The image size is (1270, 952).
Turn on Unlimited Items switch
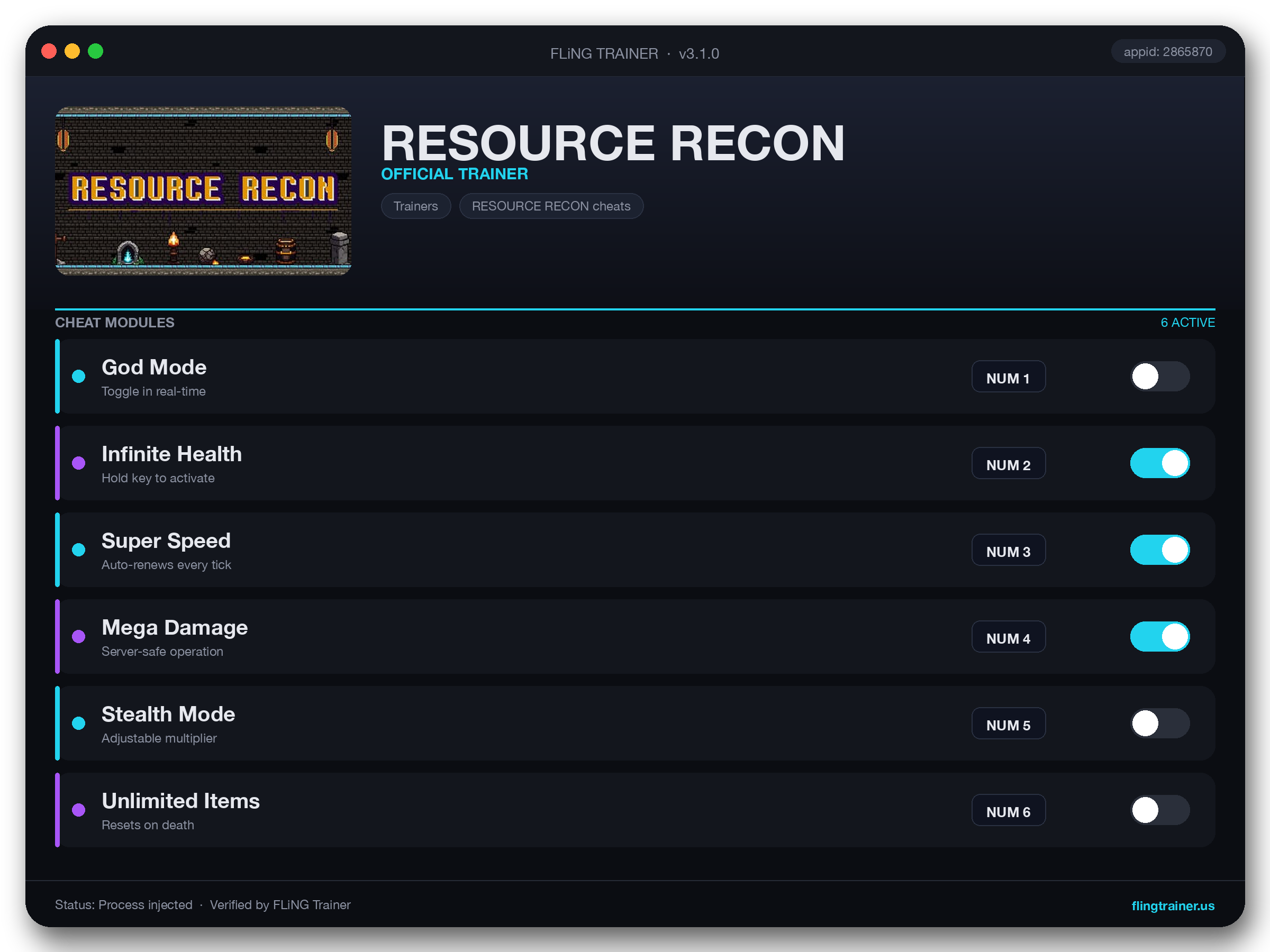[1160, 810]
